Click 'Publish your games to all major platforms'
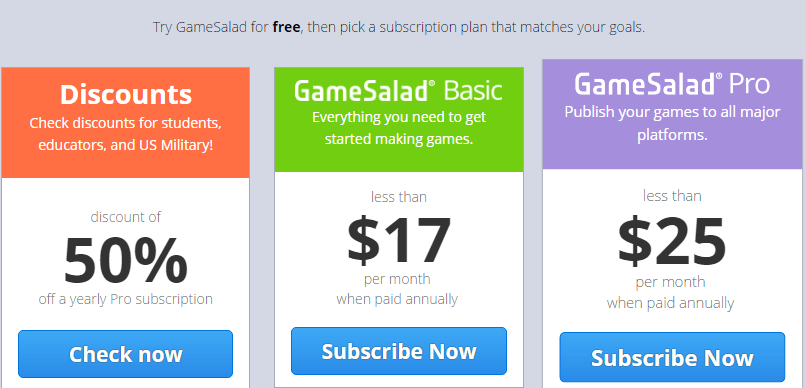 tap(672, 123)
